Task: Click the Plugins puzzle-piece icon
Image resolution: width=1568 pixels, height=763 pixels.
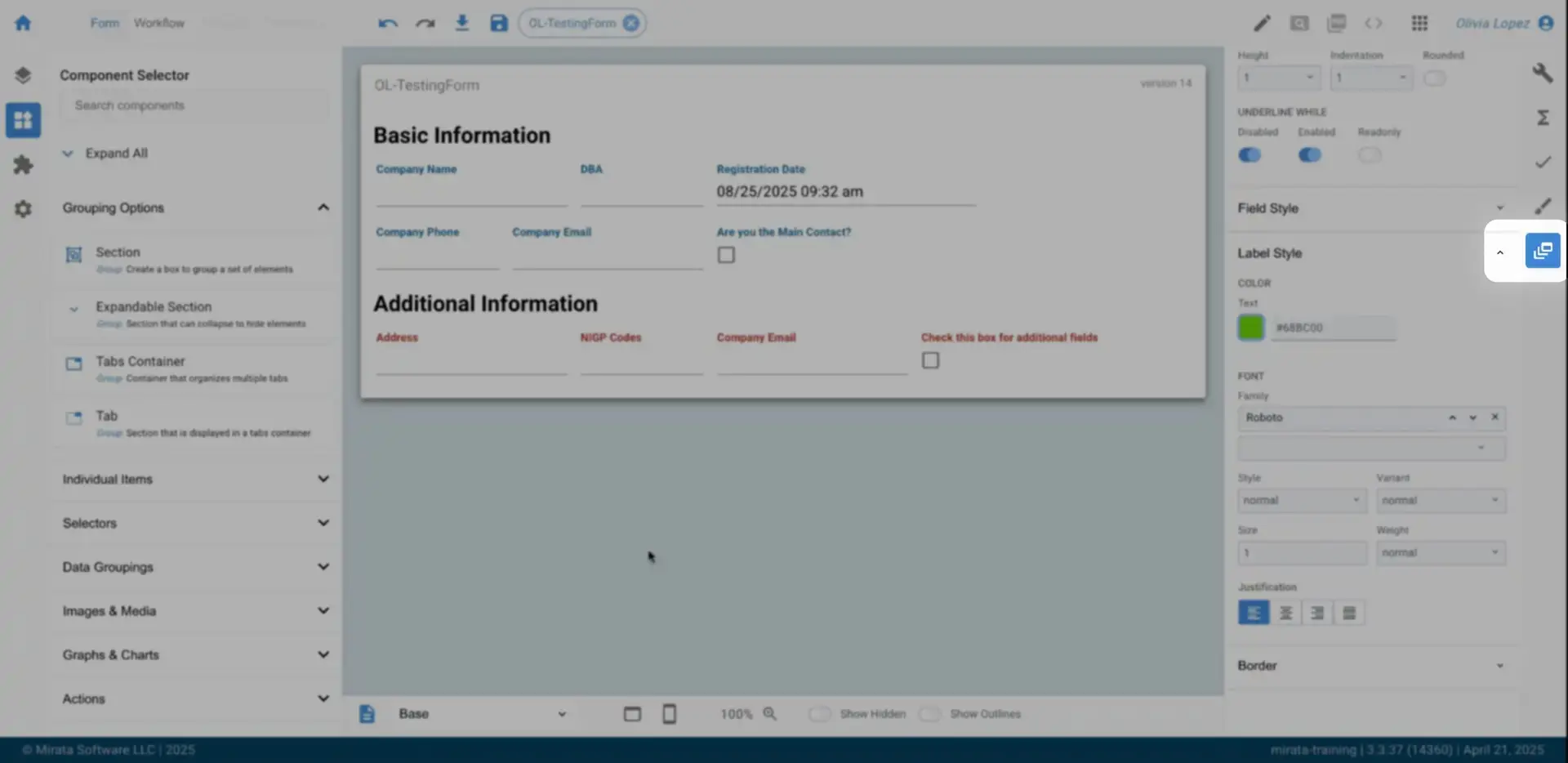Action: pos(23,164)
